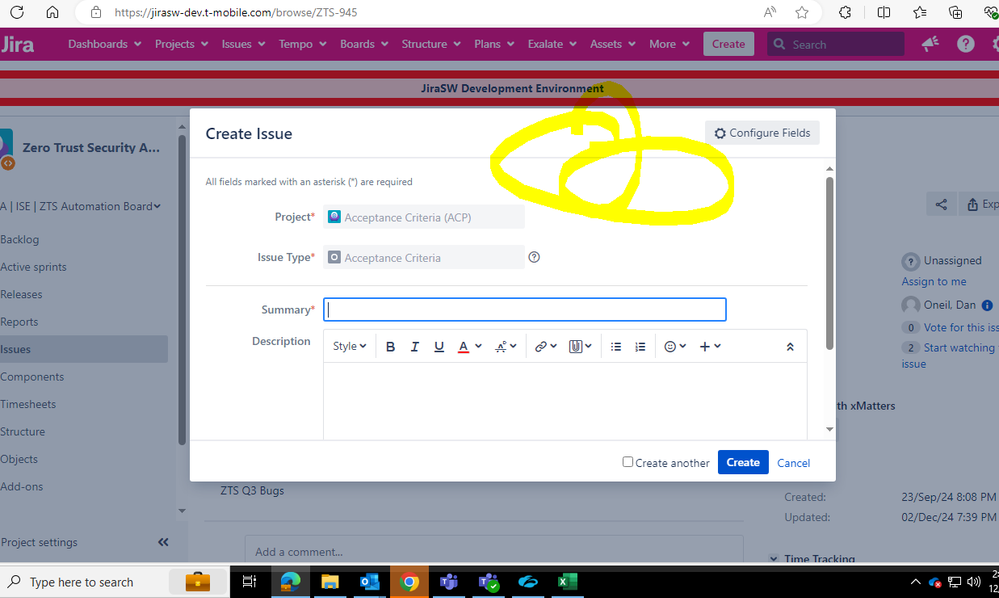Screen dimensions: 999x598
Task: Open the Issues menu in the navbar
Action: pos(243,44)
